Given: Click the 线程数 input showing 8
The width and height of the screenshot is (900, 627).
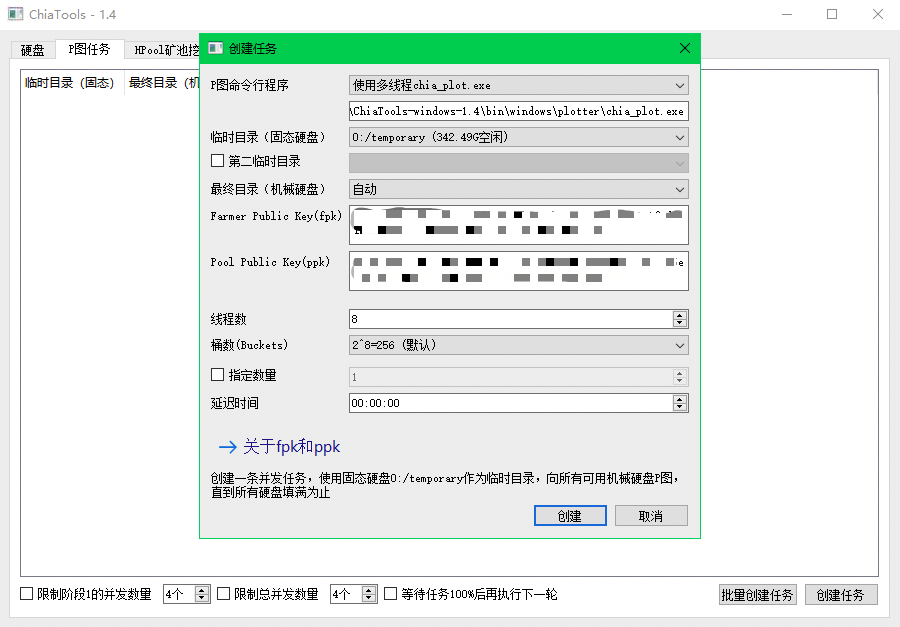Looking at the screenshot, I should [510, 319].
